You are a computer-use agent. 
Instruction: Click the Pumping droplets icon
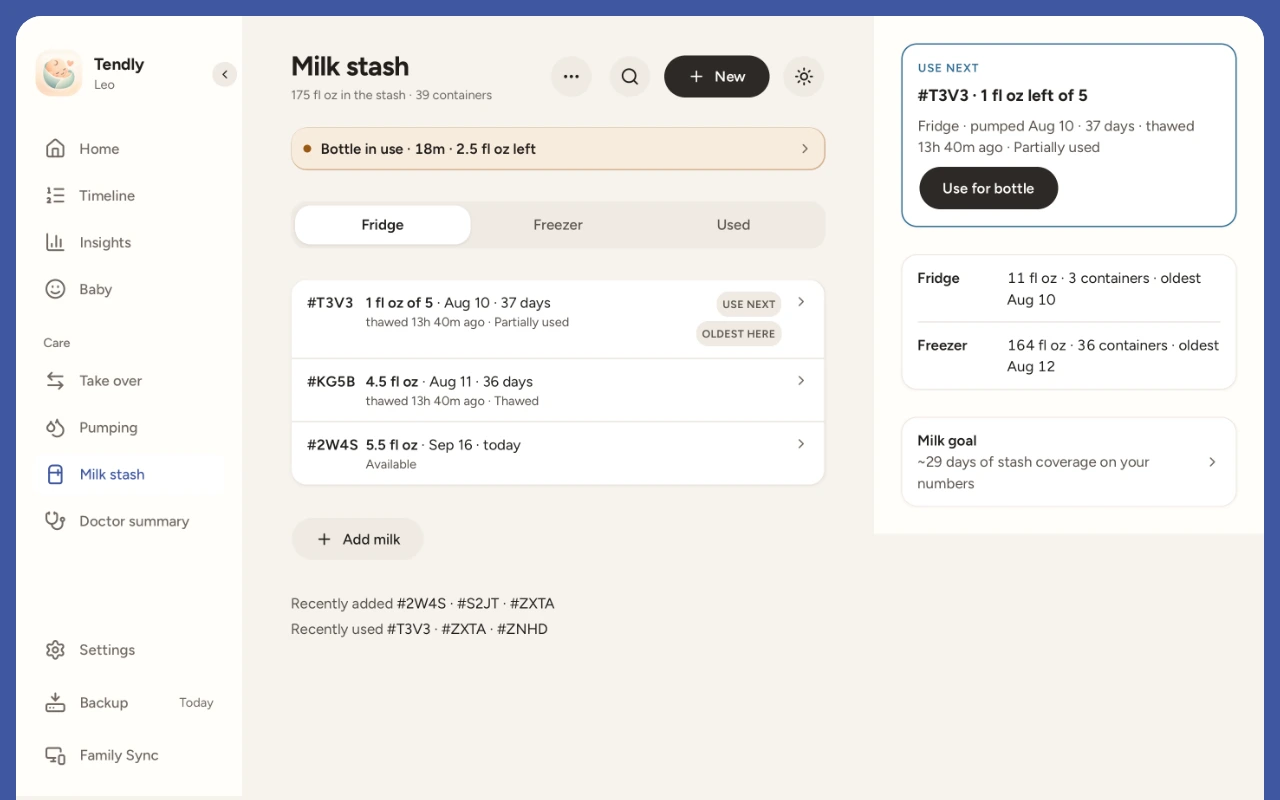pyautogui.click(x=56, y=428)
